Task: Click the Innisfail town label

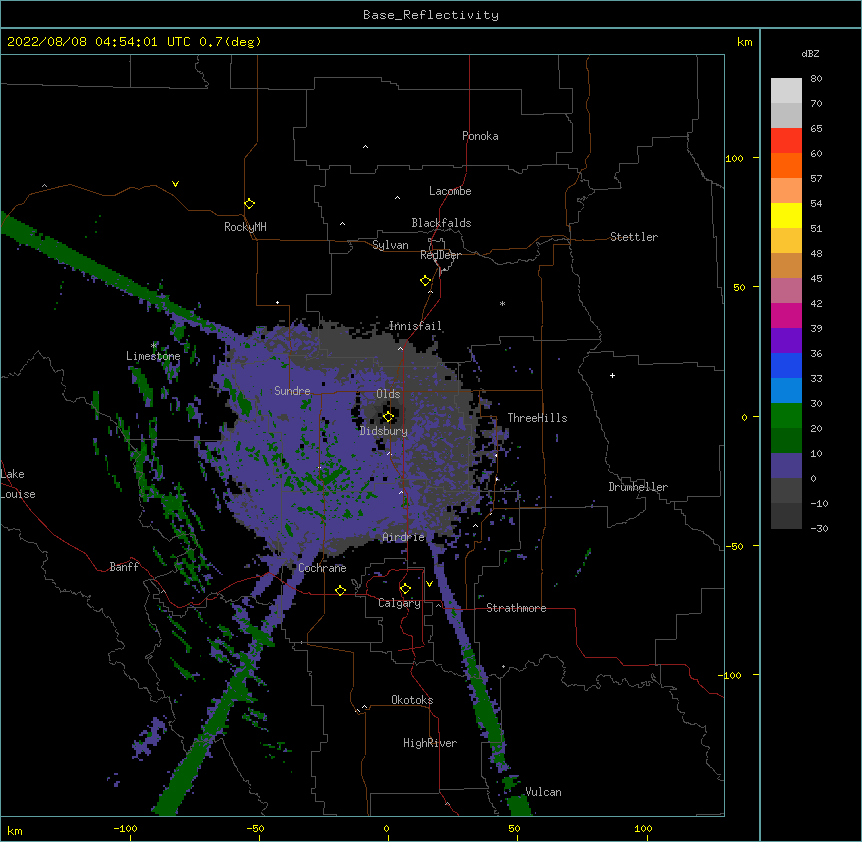Action: point(415,326)
